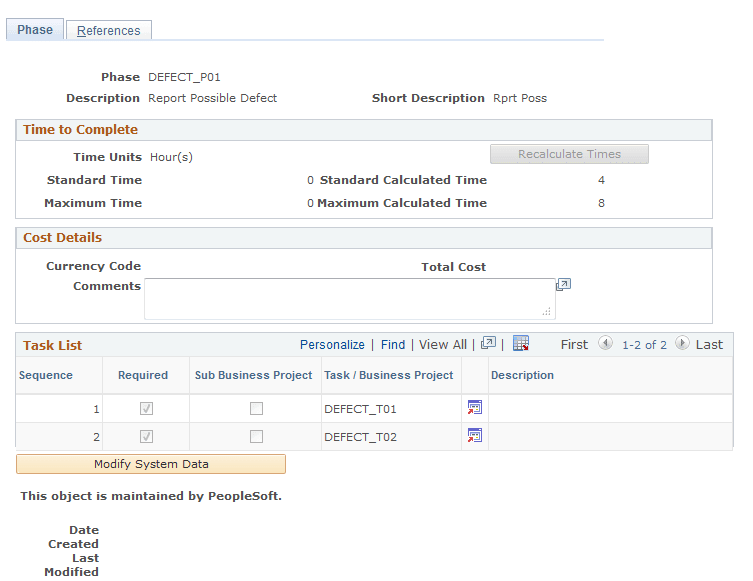
Task: Click the Report Possible Defect description text
Action: click(212, 98)
